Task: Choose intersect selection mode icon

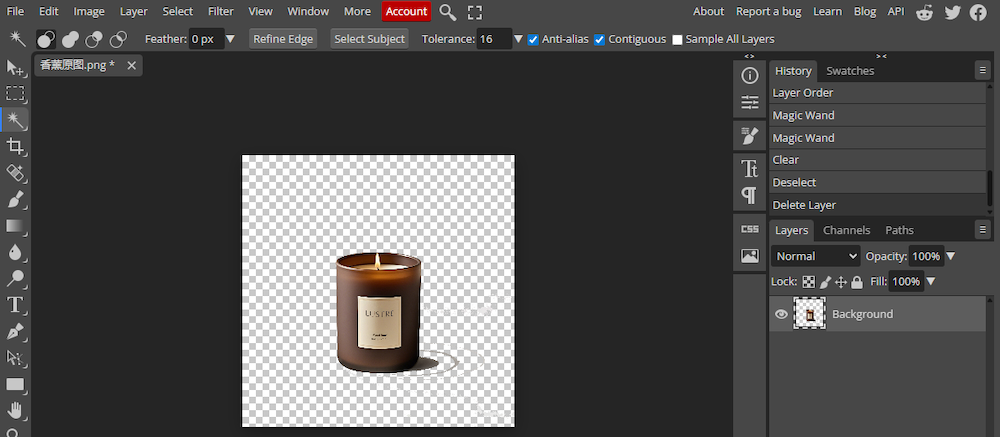Action: pyautogui.click(x=118, y=40)
